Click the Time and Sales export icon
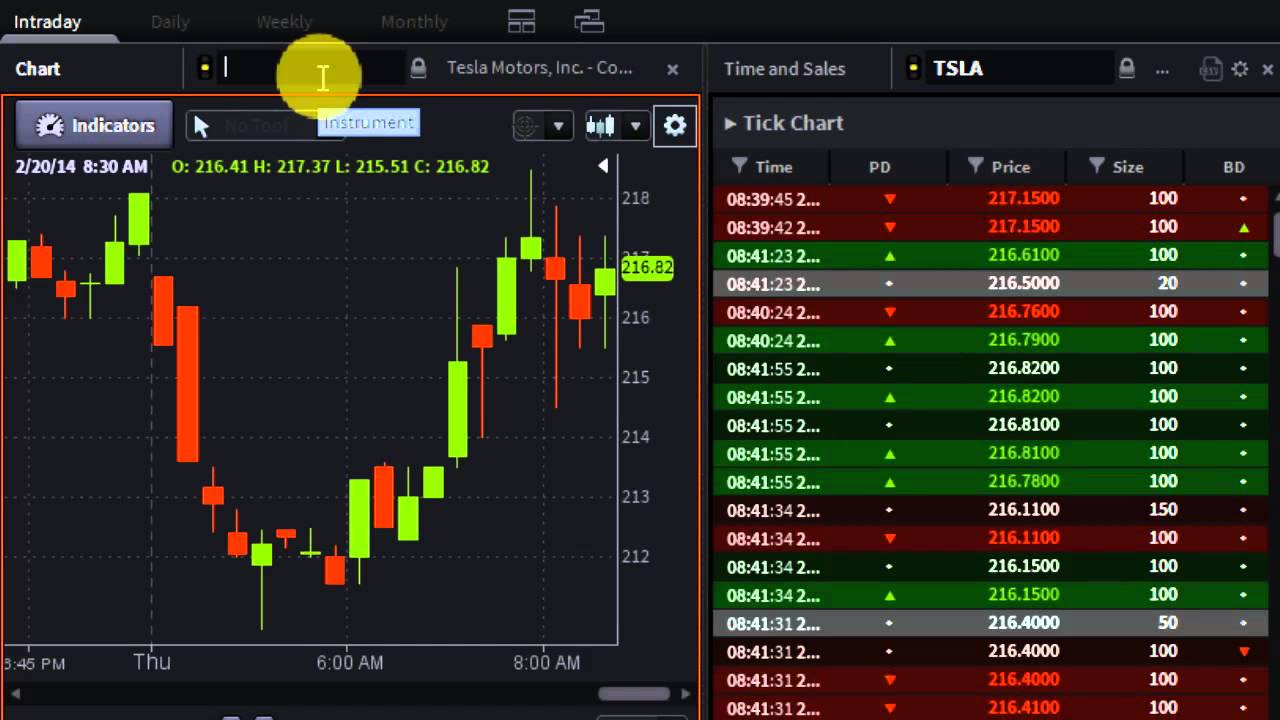The height and width of the screenshot is (720, 1280). 1210,69
